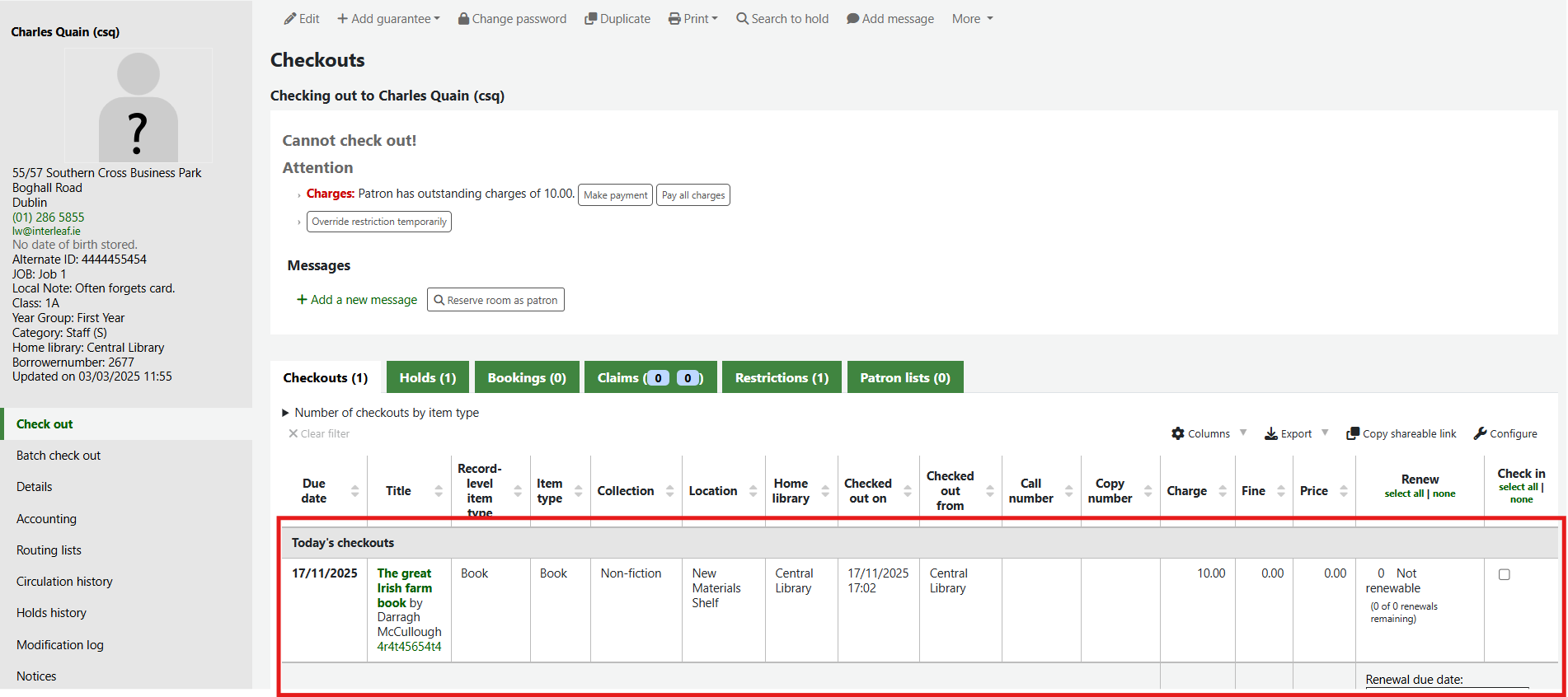Click Override restriction temporarily button
1568x697 pixels.
[x=379, y=222]
